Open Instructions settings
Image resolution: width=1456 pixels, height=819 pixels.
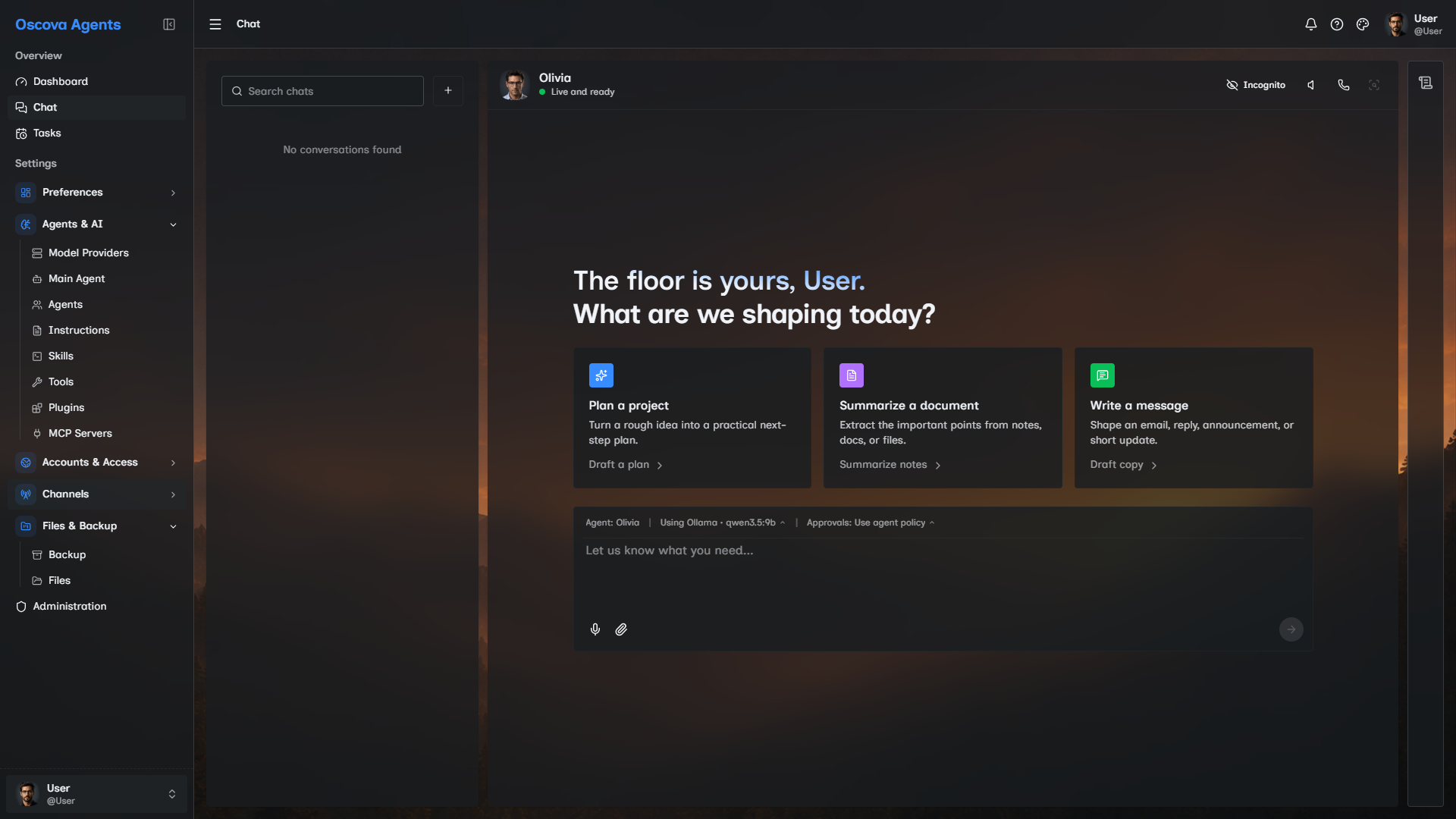pos(105,330)
